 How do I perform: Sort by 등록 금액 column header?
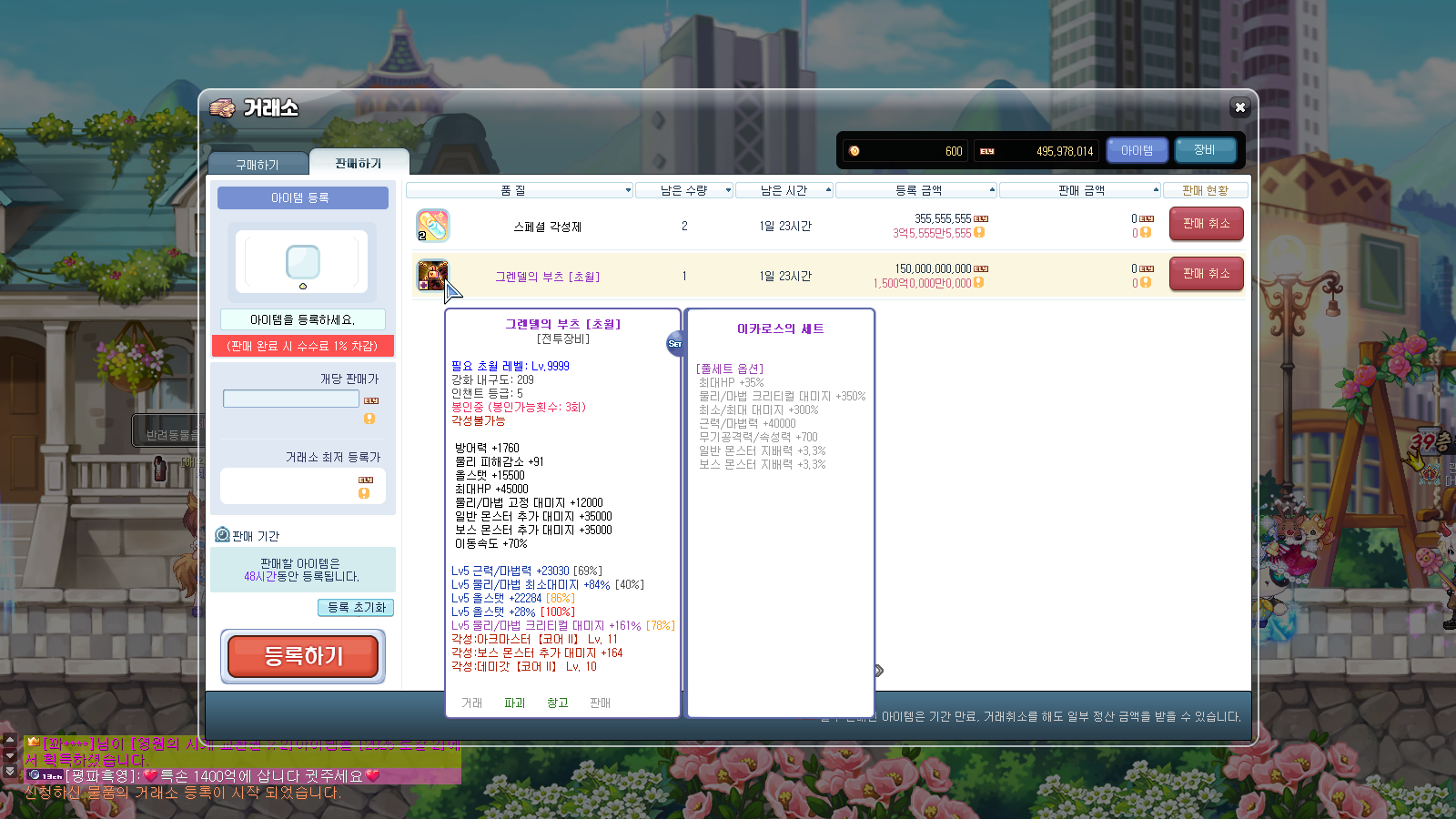click(x=917, y=190)
